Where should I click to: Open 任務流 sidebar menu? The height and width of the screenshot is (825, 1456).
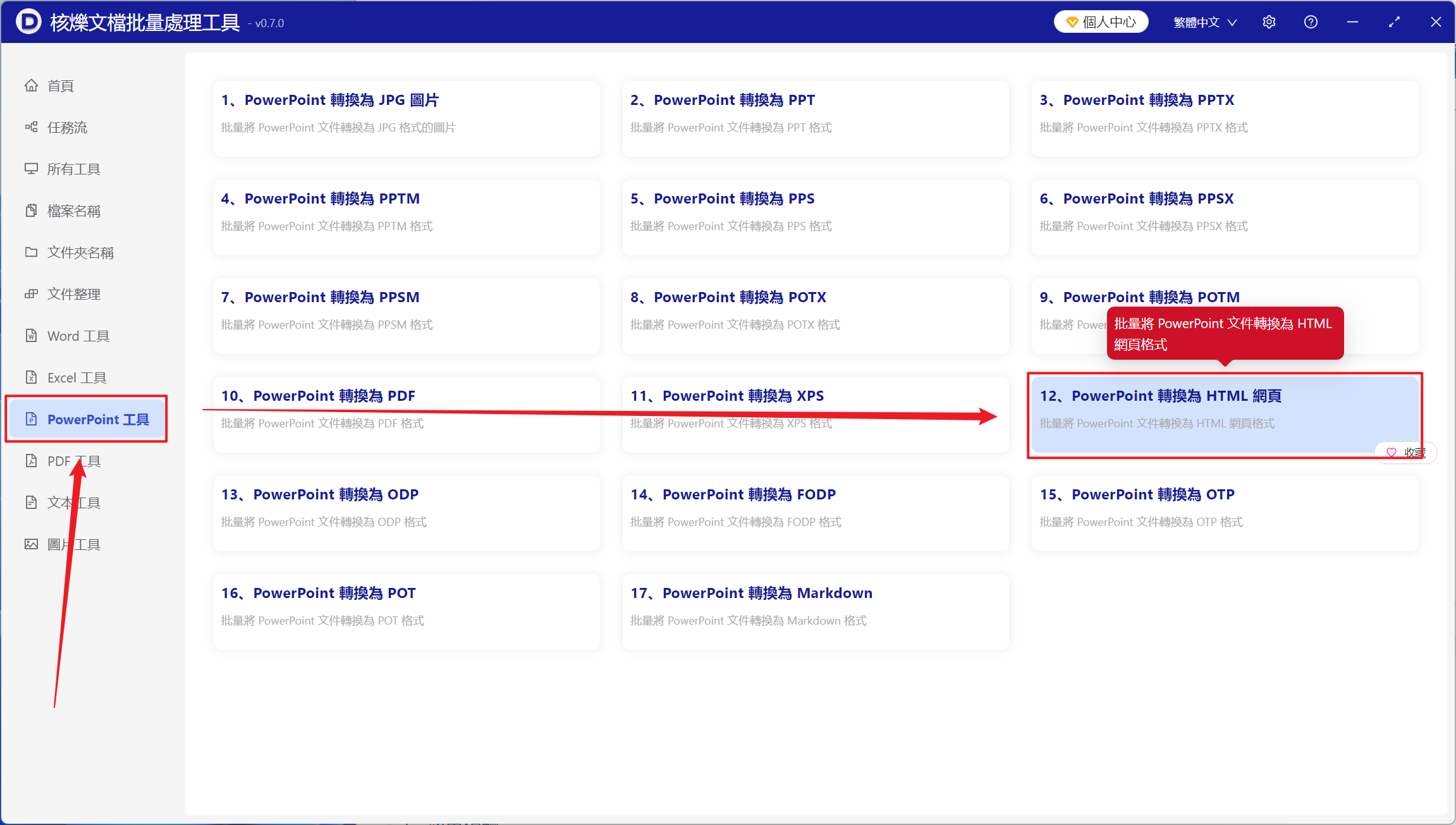click(86, 127)
